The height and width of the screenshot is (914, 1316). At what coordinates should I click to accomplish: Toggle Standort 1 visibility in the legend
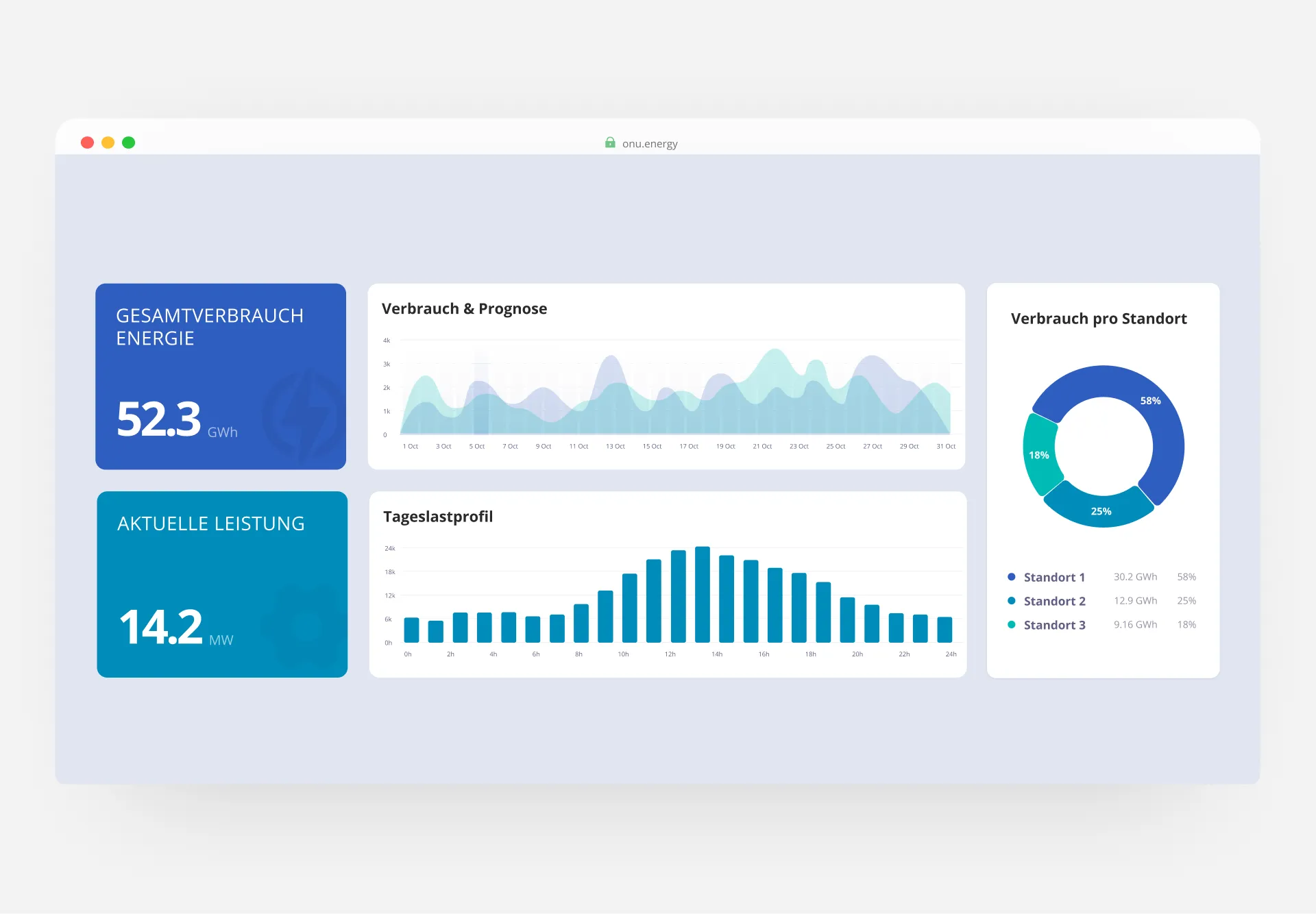1053,577
